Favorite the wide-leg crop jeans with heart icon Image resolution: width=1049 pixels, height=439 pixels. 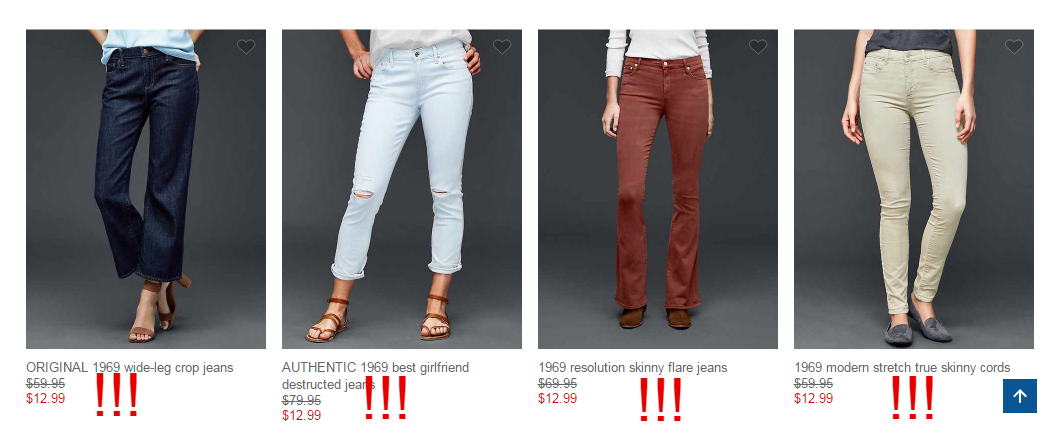coord(246,47)
